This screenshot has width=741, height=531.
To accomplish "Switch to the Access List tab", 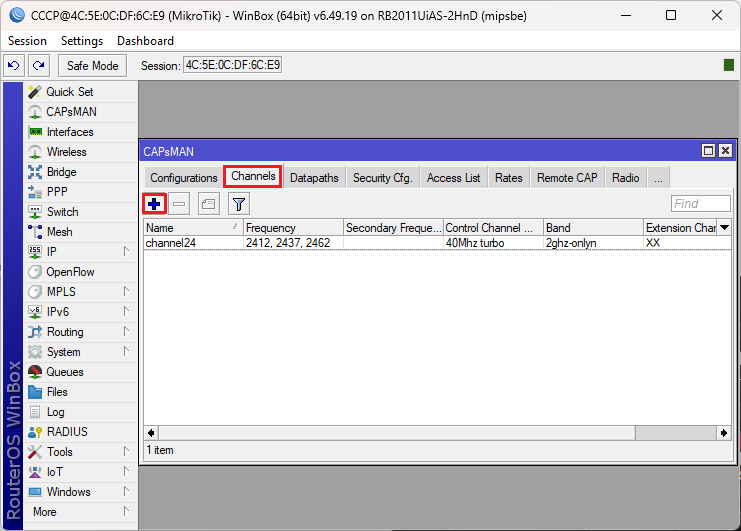I will pyautogui.click(x=454, y=178).
